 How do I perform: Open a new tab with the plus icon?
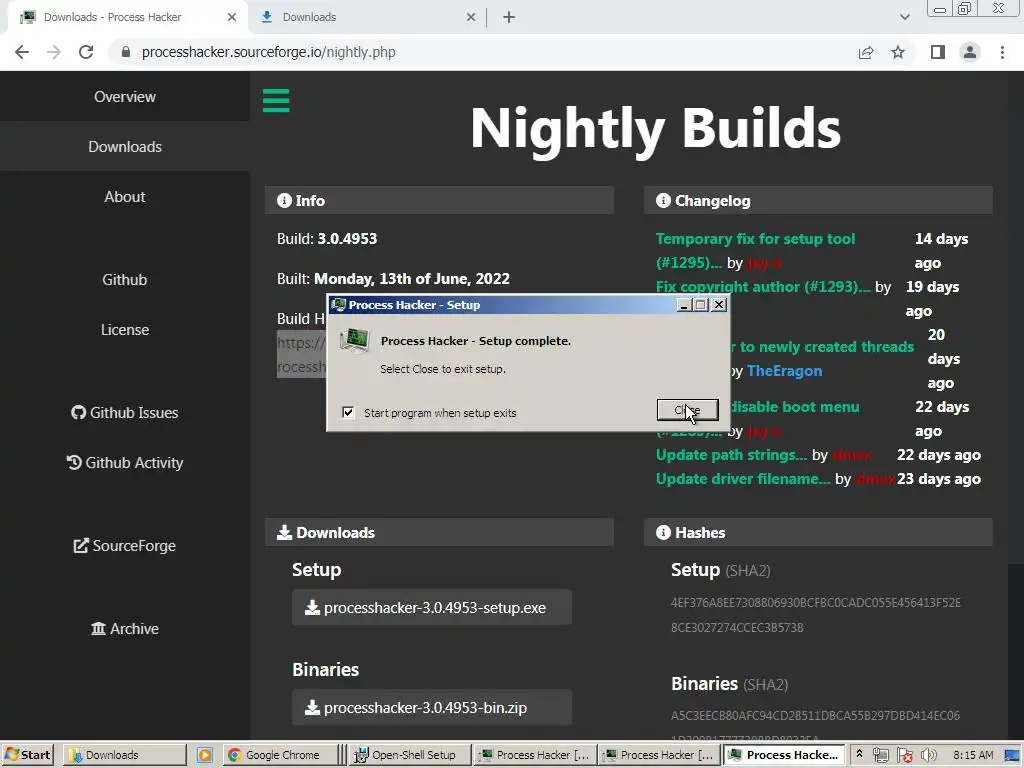509,18
